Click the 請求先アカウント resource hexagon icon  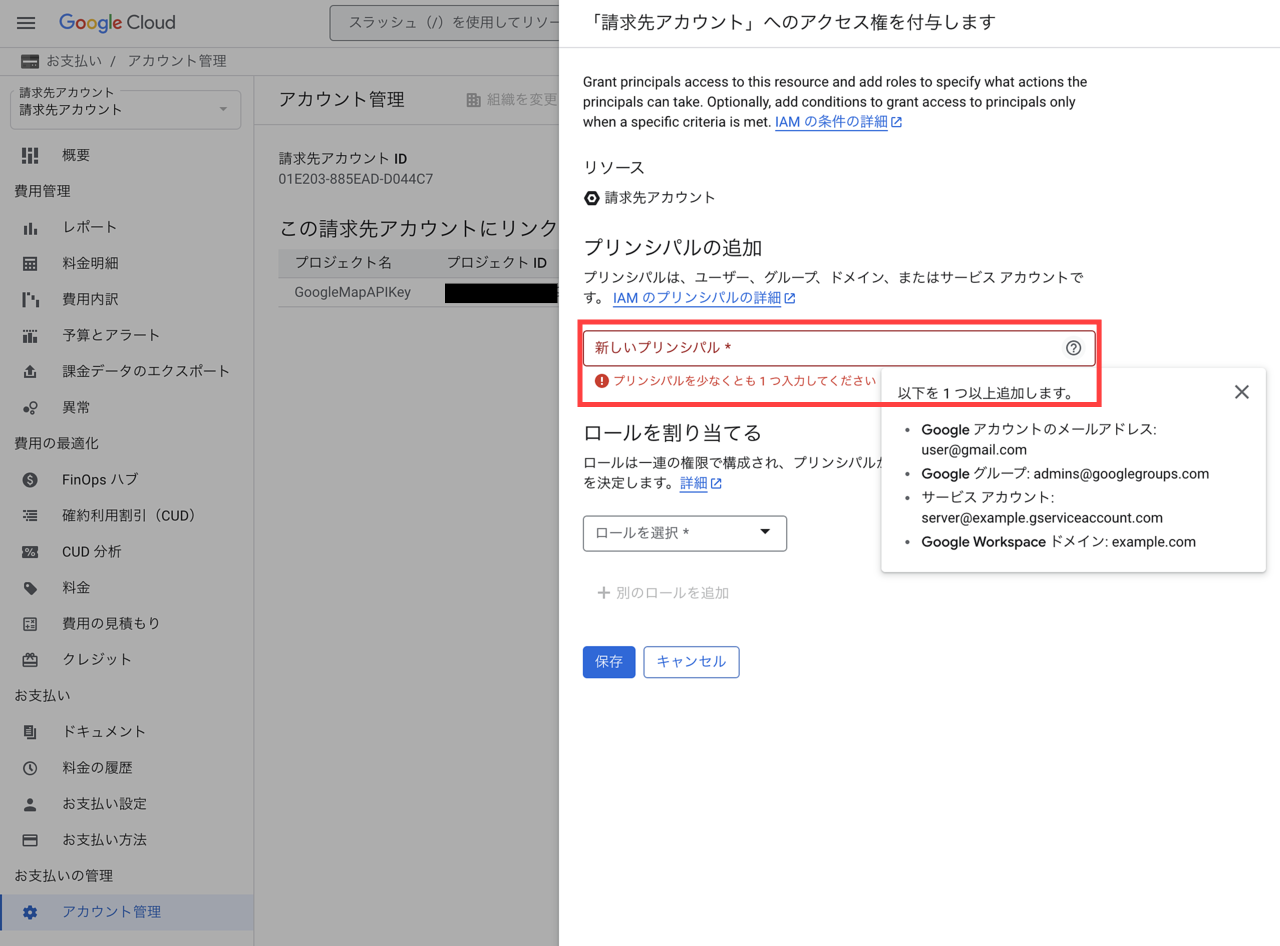(592, 198)
